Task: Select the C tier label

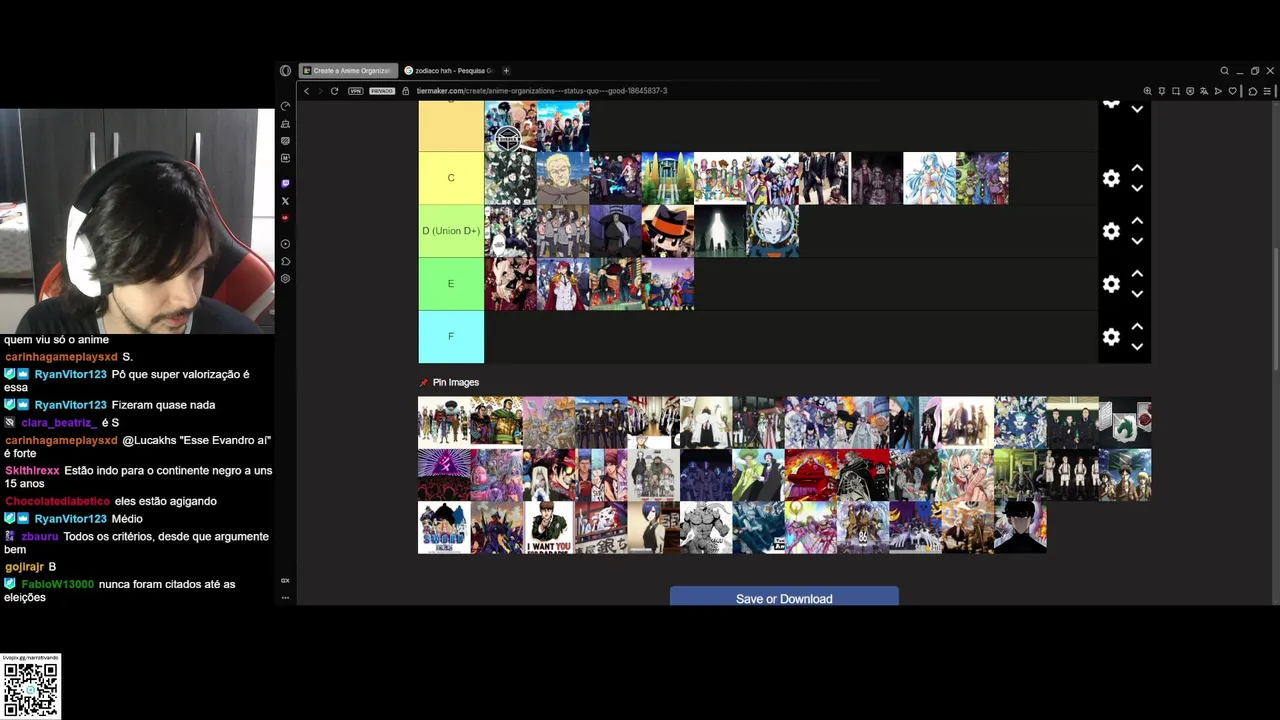Action: [x=451, y=178]
